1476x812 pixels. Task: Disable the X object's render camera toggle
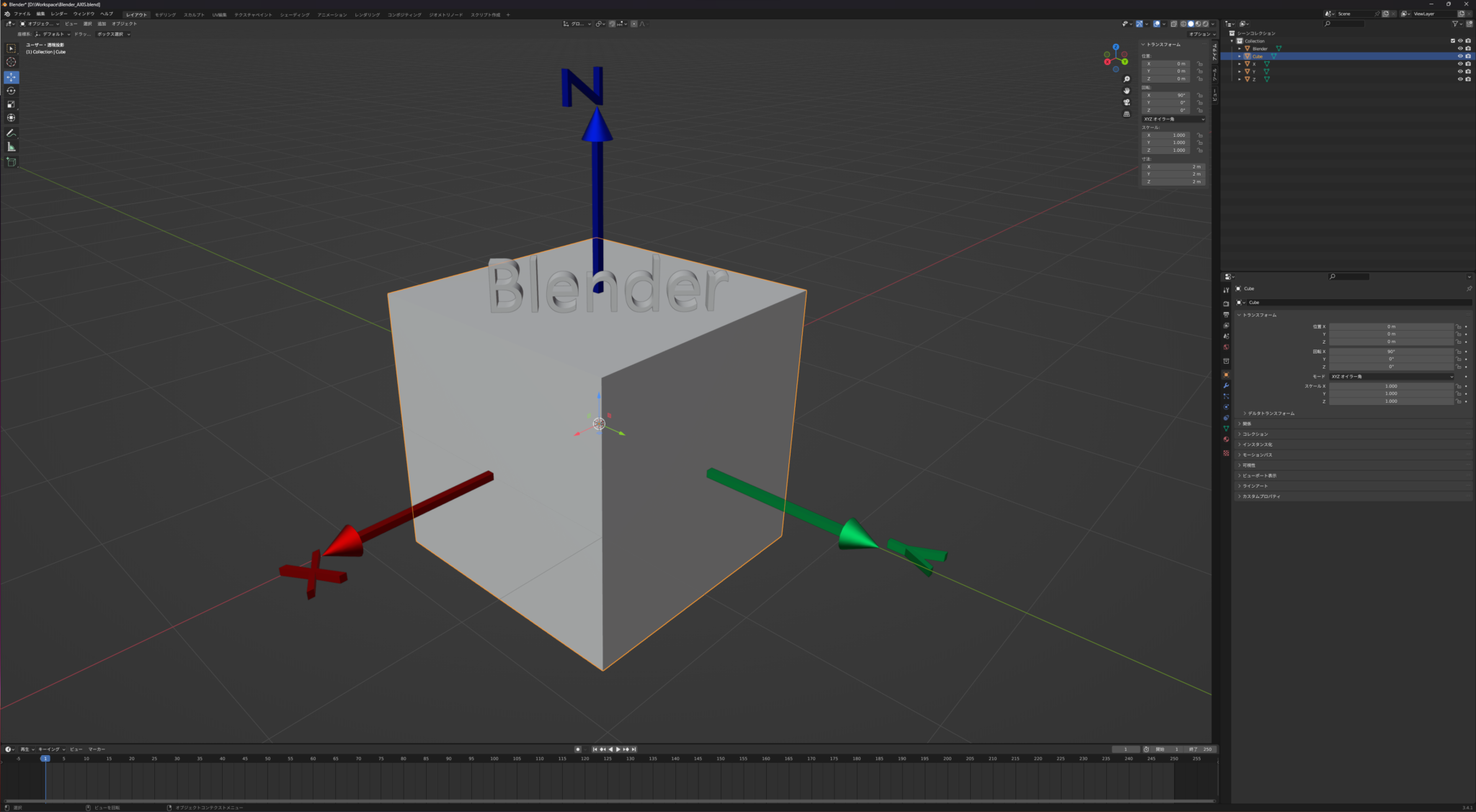click(x=1468, y=64)
